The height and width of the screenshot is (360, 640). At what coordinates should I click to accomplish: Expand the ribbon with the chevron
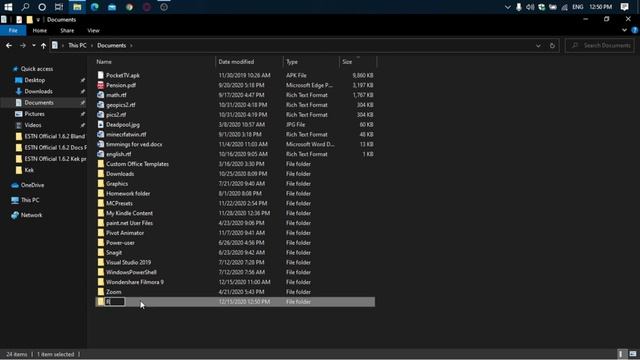624,30
